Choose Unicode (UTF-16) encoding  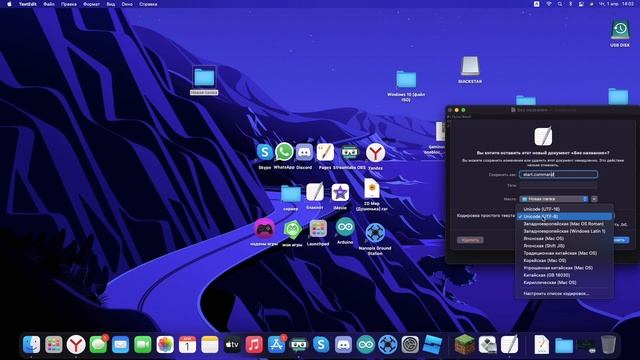pos(564,209)
